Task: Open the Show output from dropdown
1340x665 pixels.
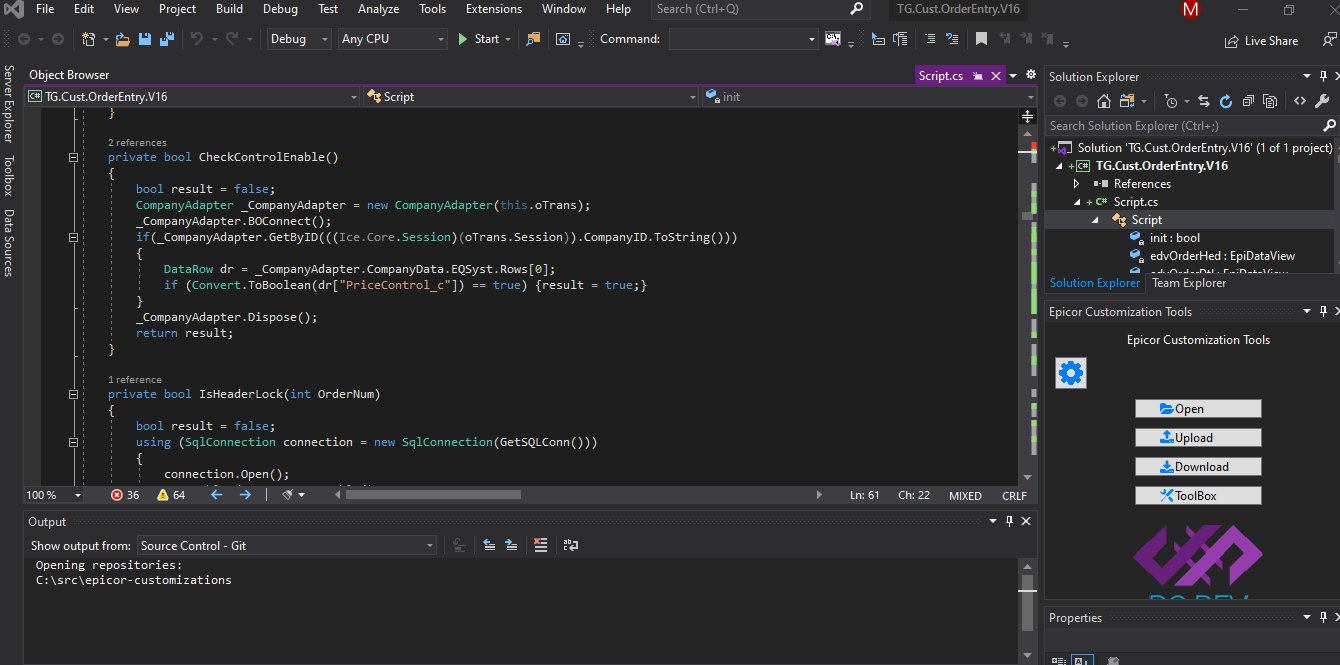Action: pos(287,546)
